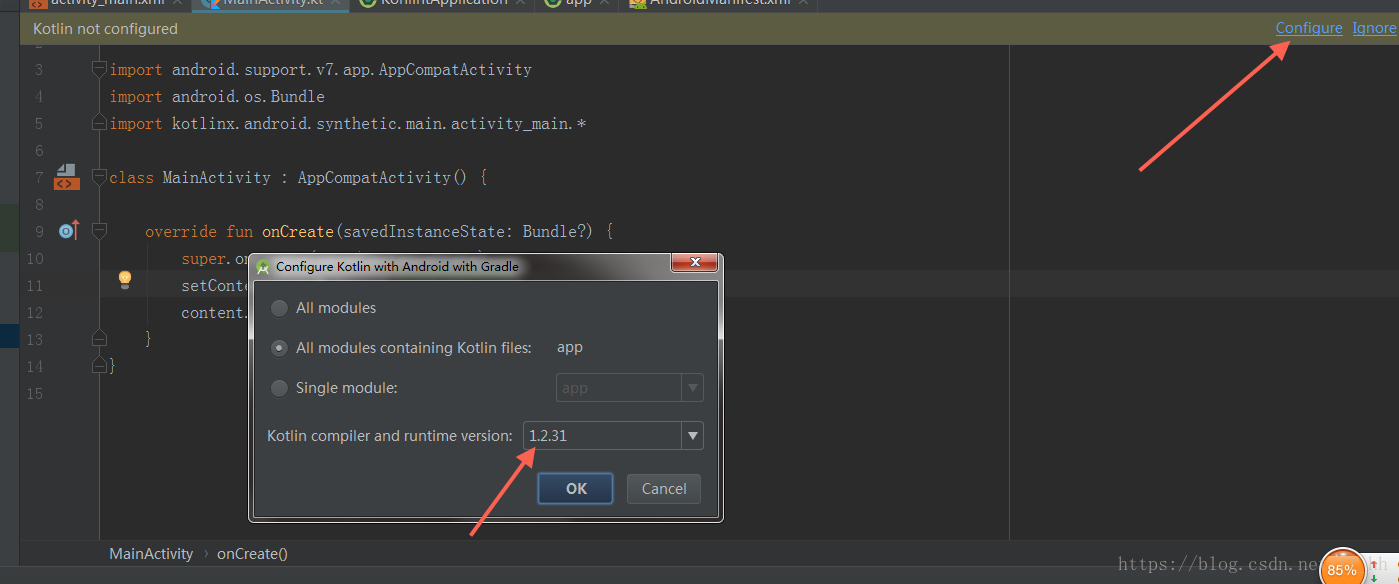Click the 85% memory indicator

tap(1342, 567)
